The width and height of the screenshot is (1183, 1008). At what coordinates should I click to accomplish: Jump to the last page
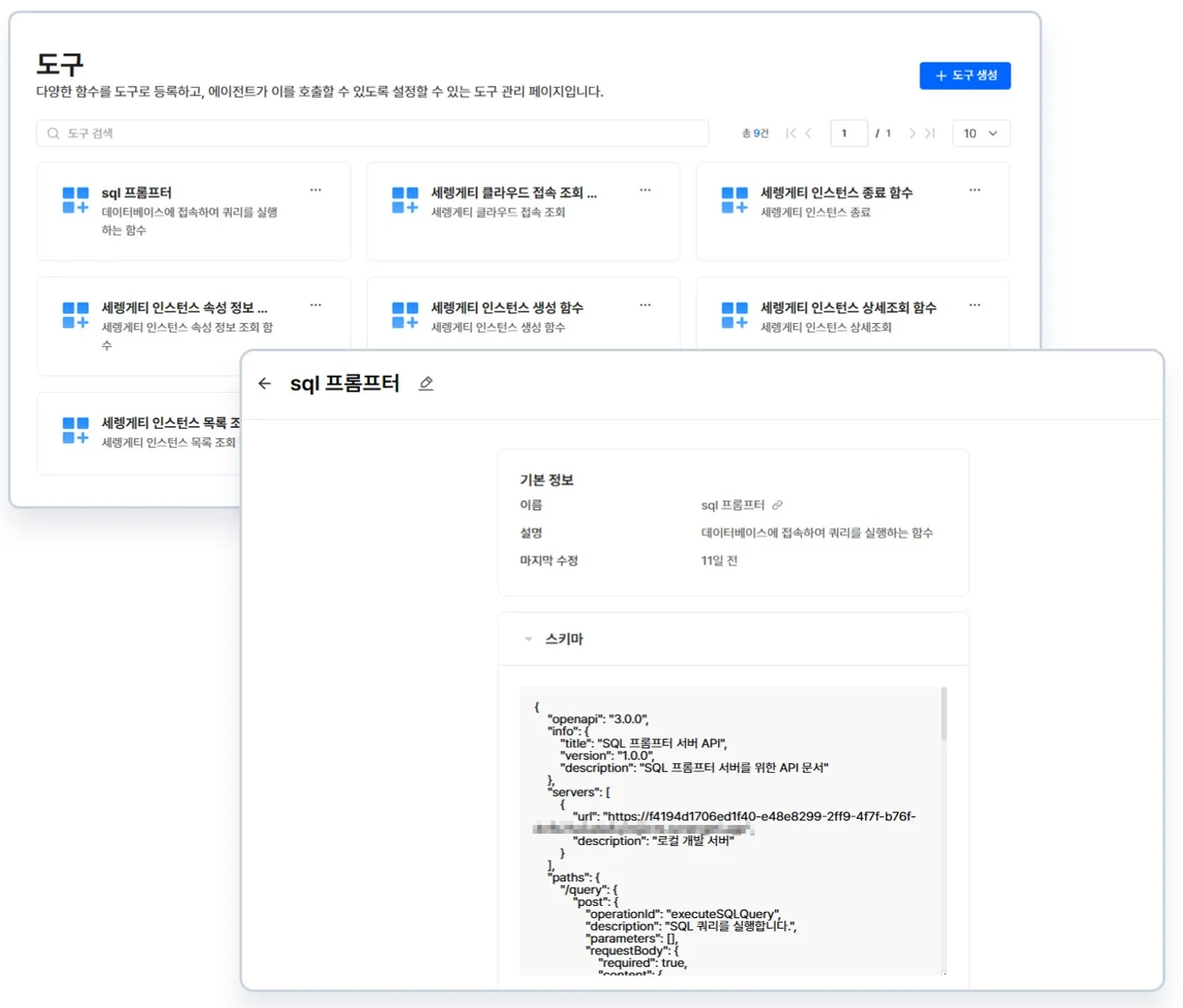pyautogui.click(x=930, y=134)
